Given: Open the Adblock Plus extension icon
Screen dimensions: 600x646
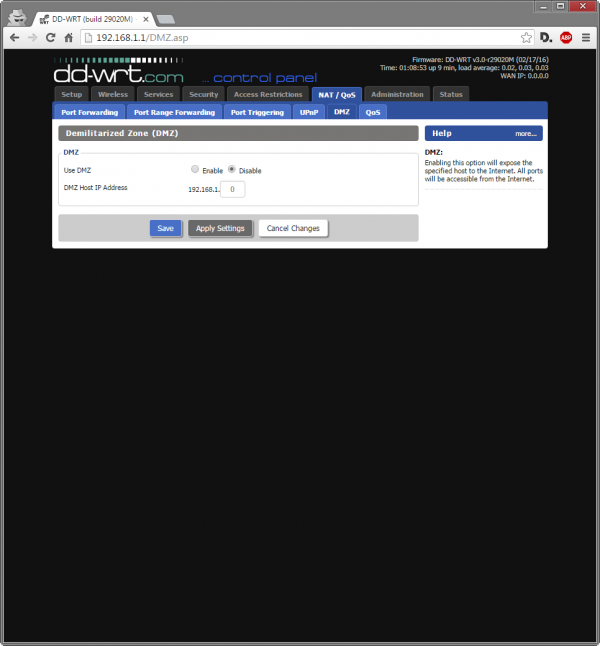Looking at the screenshot, I should tap(566, 37).
